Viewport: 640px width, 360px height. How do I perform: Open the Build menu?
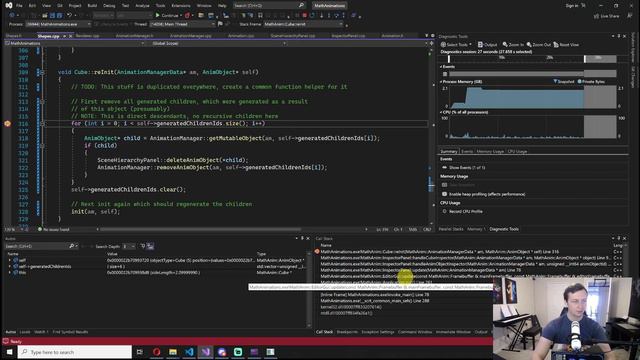pyautogui.click(x=92, y=6)
